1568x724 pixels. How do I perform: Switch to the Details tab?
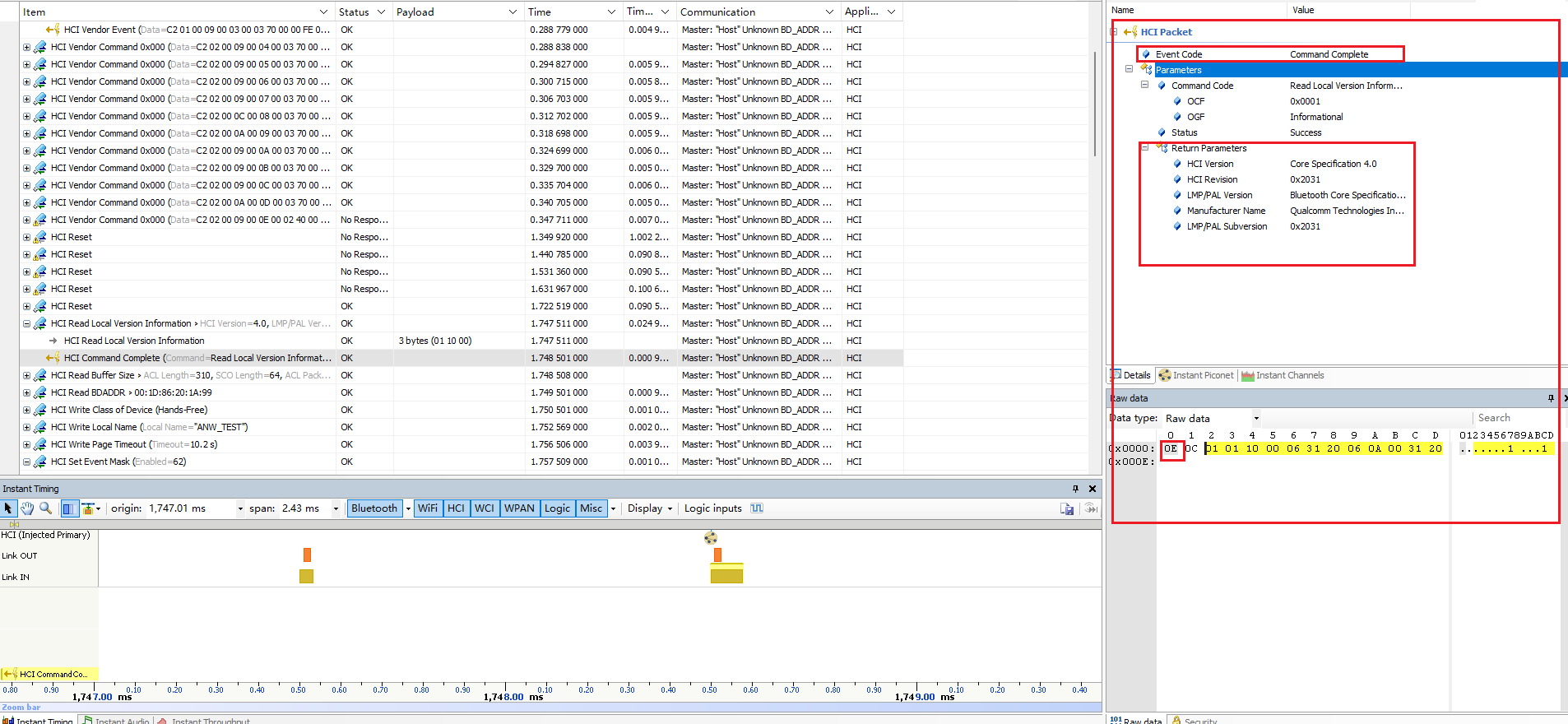(1131, 375)
